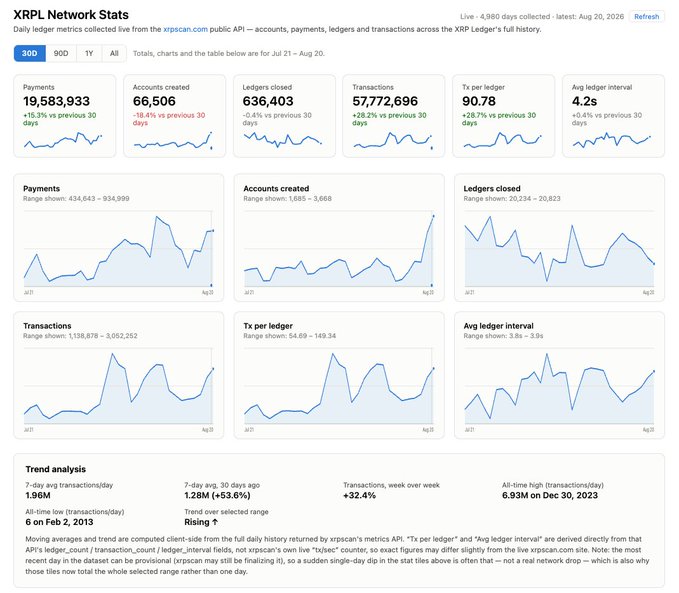Click the Rising trend indicator

point(201,522)
